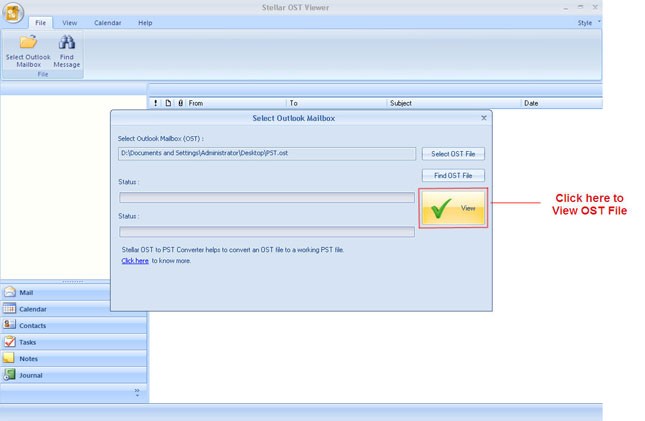
Task: Open the Mail pane icon
Action: 9,292
